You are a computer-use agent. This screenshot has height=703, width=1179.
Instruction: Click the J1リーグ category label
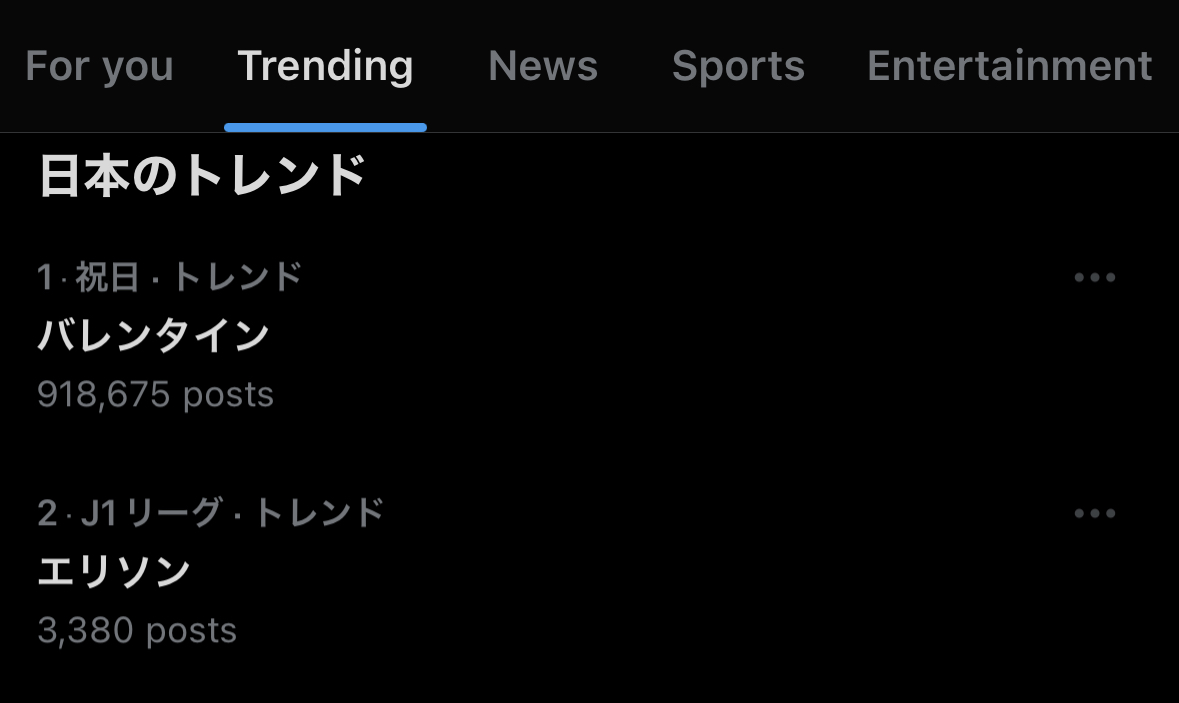click(x=150, y=513)
